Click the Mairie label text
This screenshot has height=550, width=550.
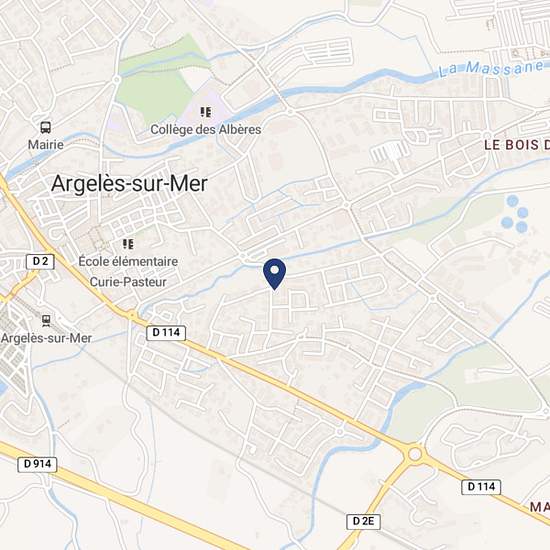tap(46, 145)
